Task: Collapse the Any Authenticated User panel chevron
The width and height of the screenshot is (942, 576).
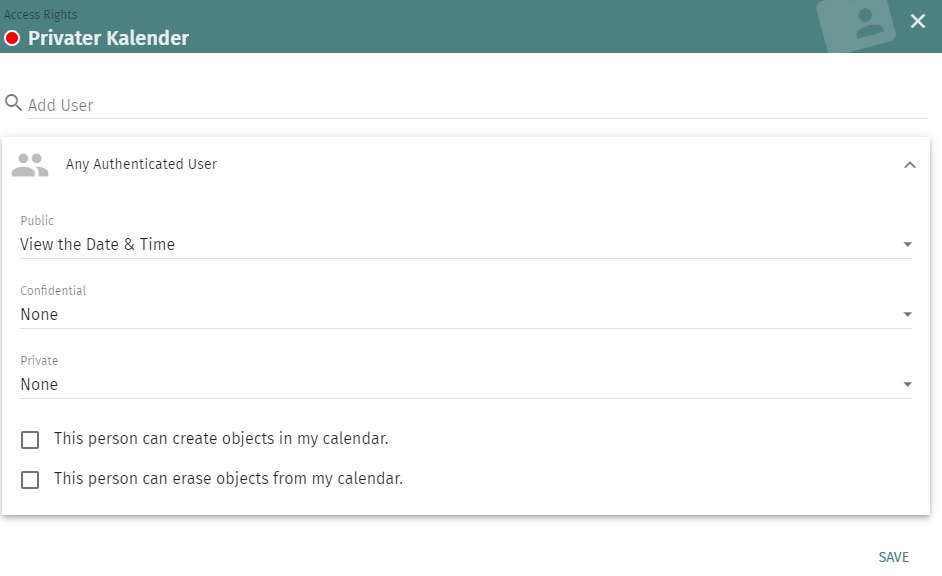Action: (x=909, y=165)
